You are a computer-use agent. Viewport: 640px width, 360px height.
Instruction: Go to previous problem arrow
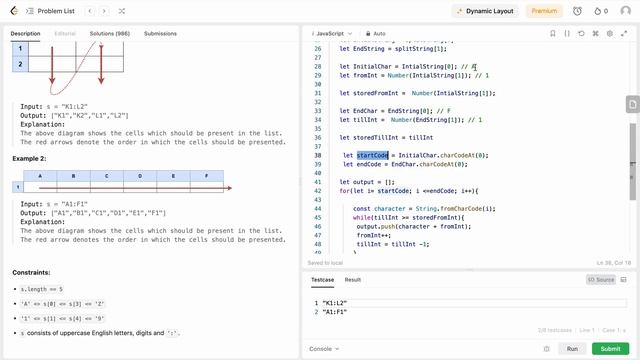point(90,11)
